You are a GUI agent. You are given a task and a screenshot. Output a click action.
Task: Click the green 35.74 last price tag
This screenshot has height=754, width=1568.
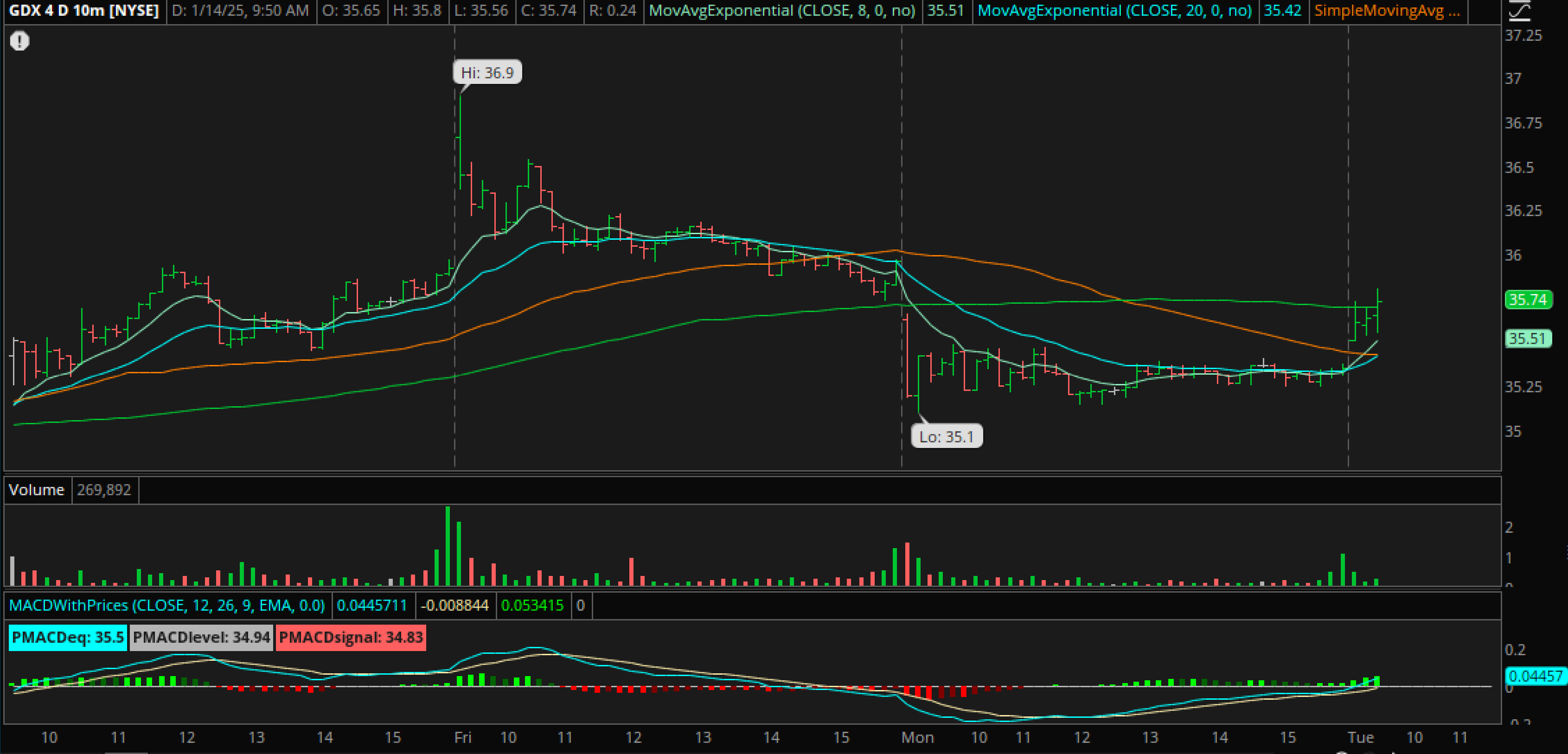tap(1528, 300)
